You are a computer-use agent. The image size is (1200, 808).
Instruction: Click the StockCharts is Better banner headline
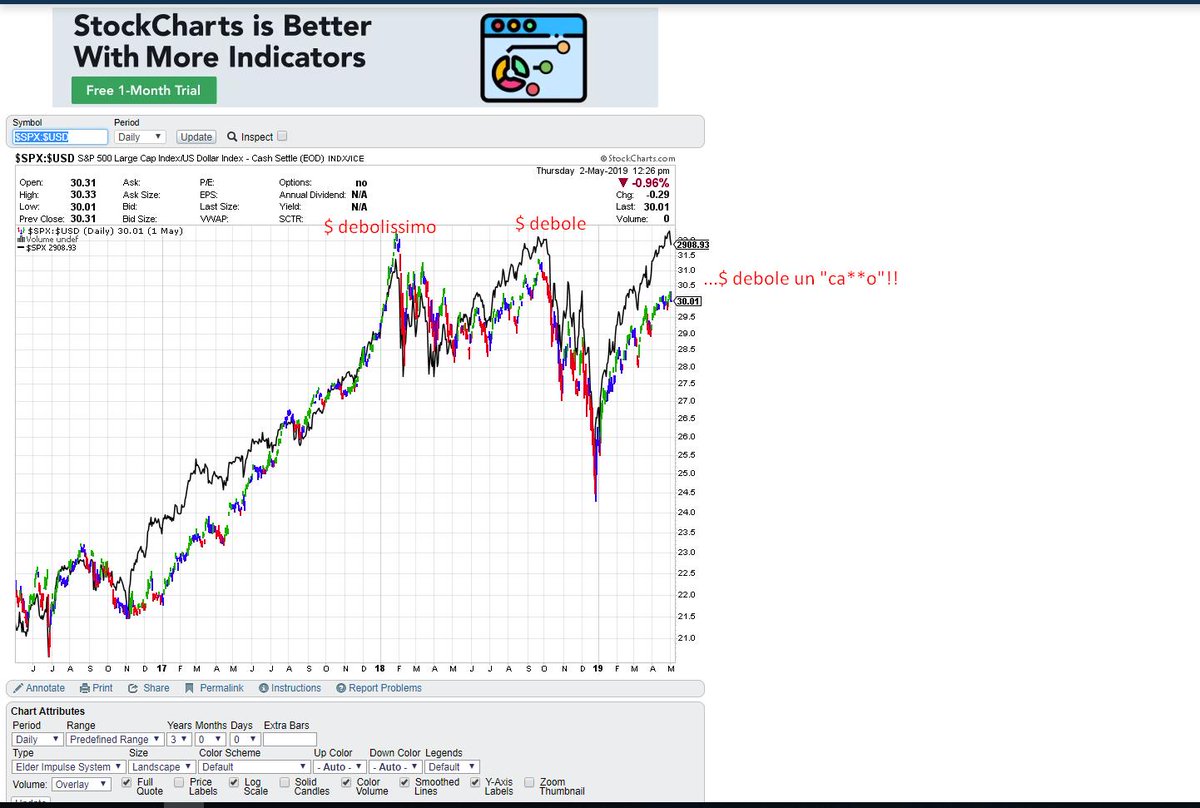222,41
